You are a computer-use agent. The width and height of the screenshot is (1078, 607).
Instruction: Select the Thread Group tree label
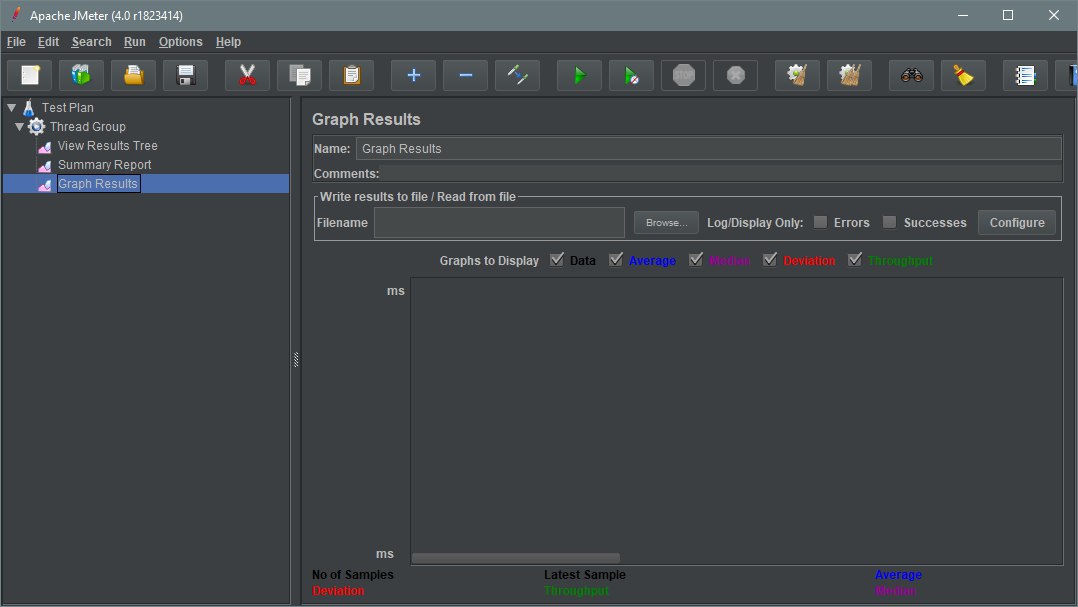tap(87, 126)
